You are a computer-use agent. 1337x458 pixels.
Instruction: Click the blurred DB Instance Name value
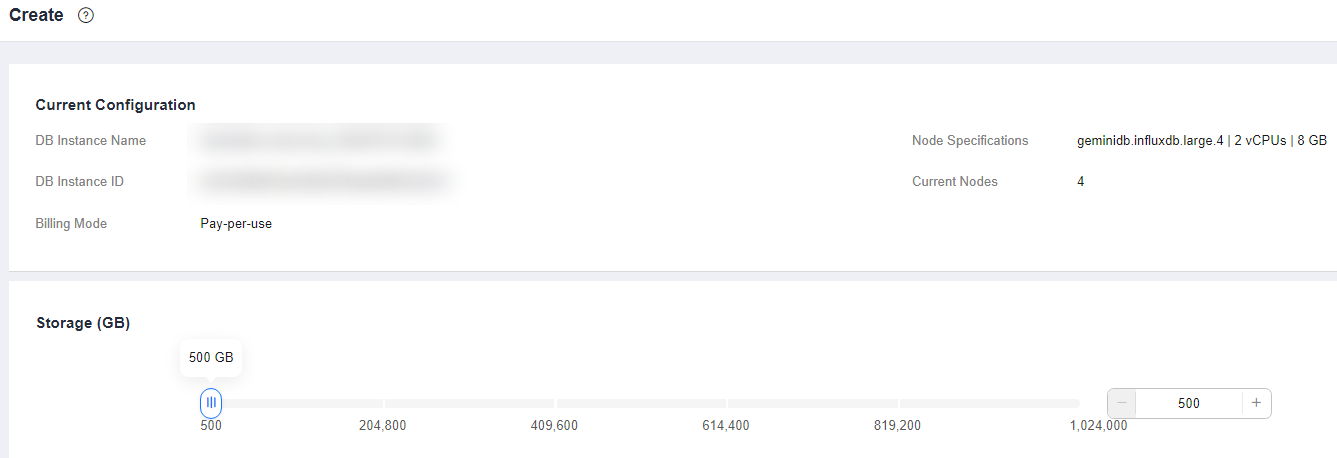coord(319,141)
